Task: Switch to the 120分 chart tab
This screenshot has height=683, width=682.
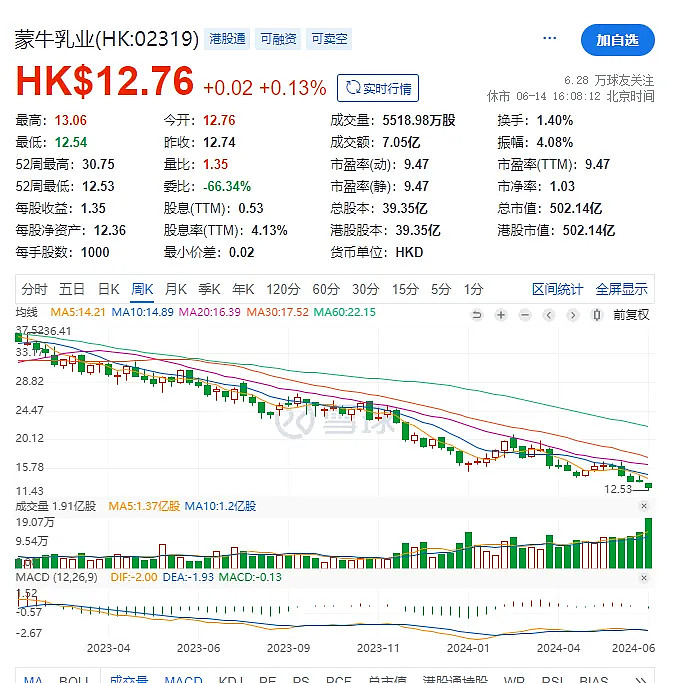Action: (x=283, y=289)
